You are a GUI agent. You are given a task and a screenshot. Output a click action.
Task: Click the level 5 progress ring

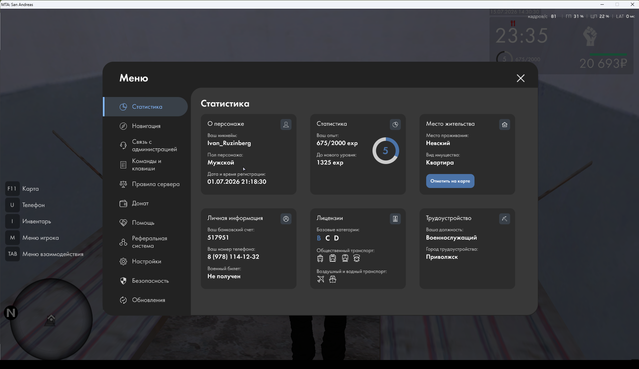(x=385, y=150)
